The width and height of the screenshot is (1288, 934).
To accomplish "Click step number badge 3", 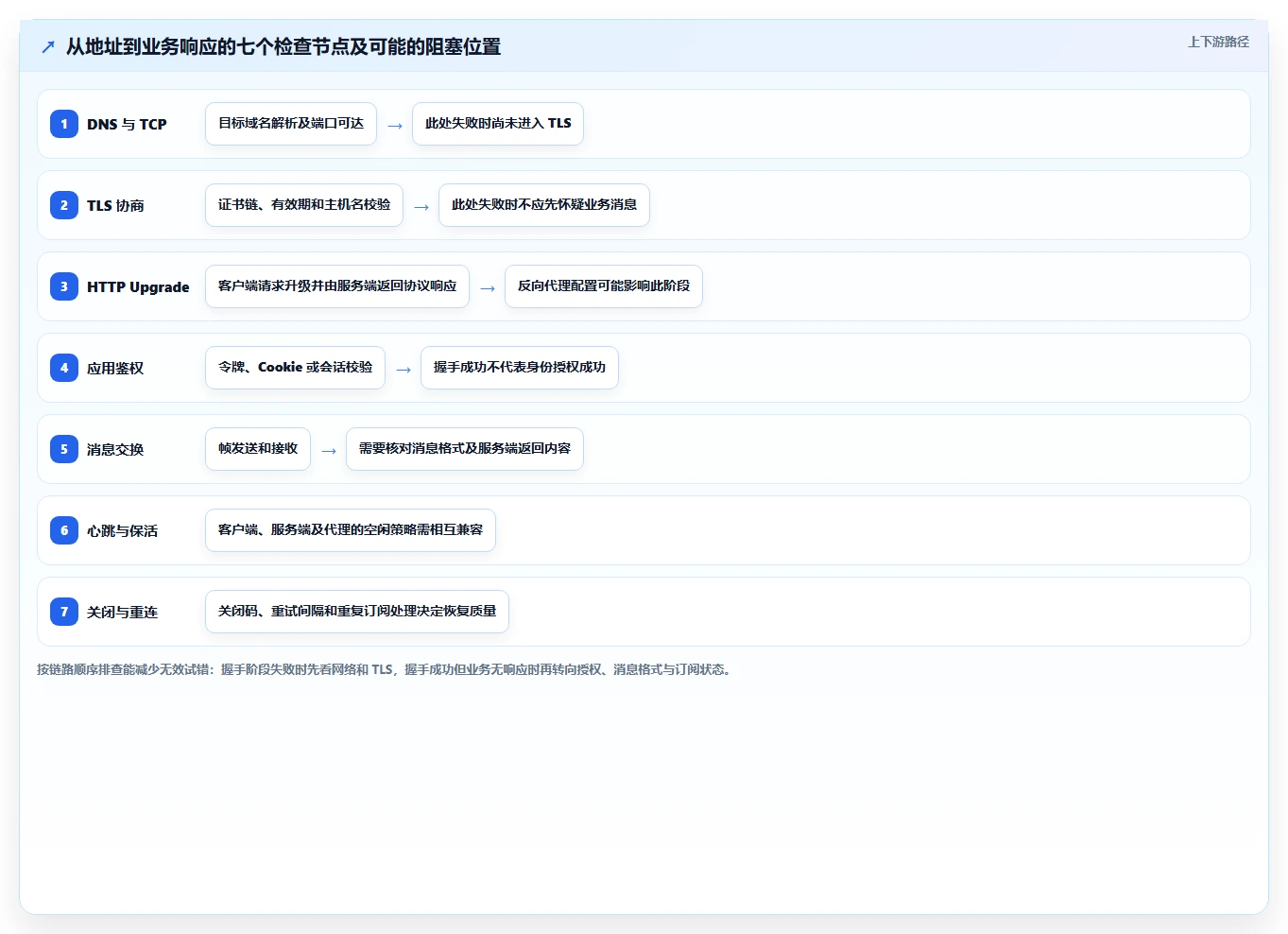I will point(64,286).
